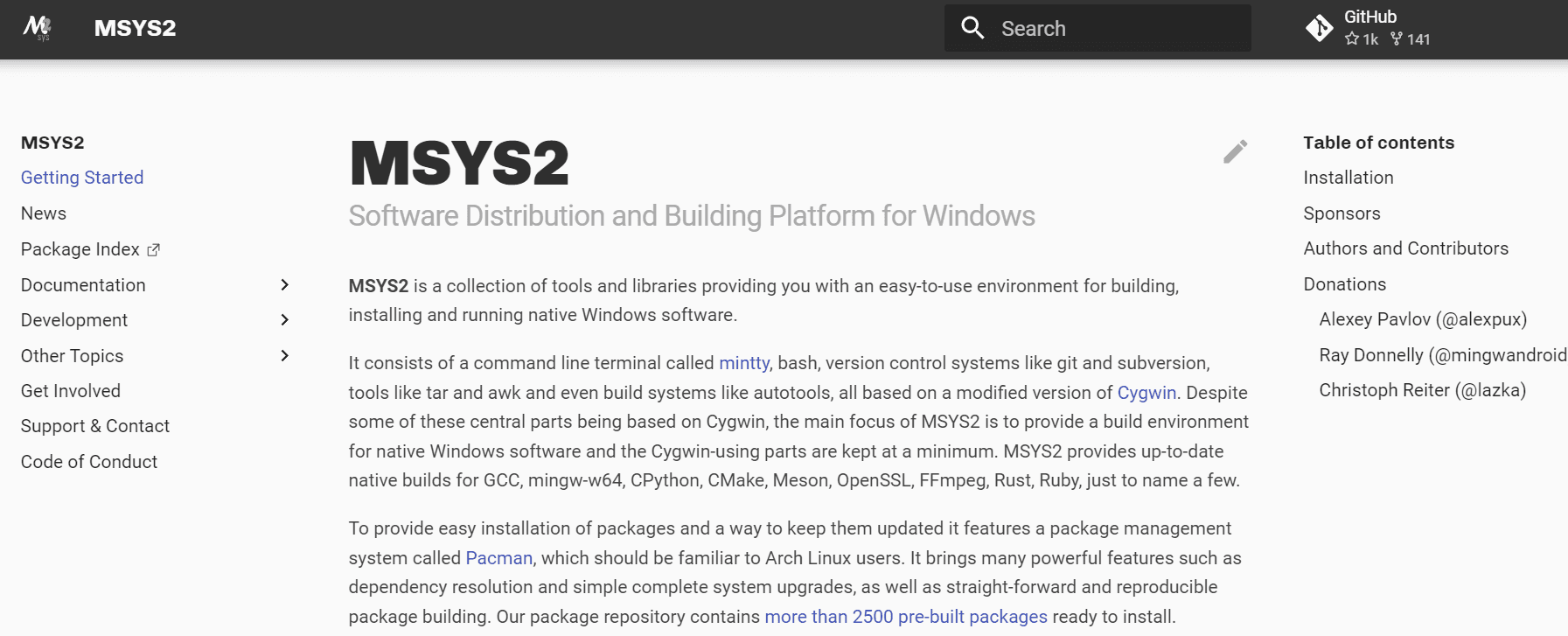This screenshot has width=1568, height=636.
Task: Open Package Index in sidebar
Action: (80, 249)
